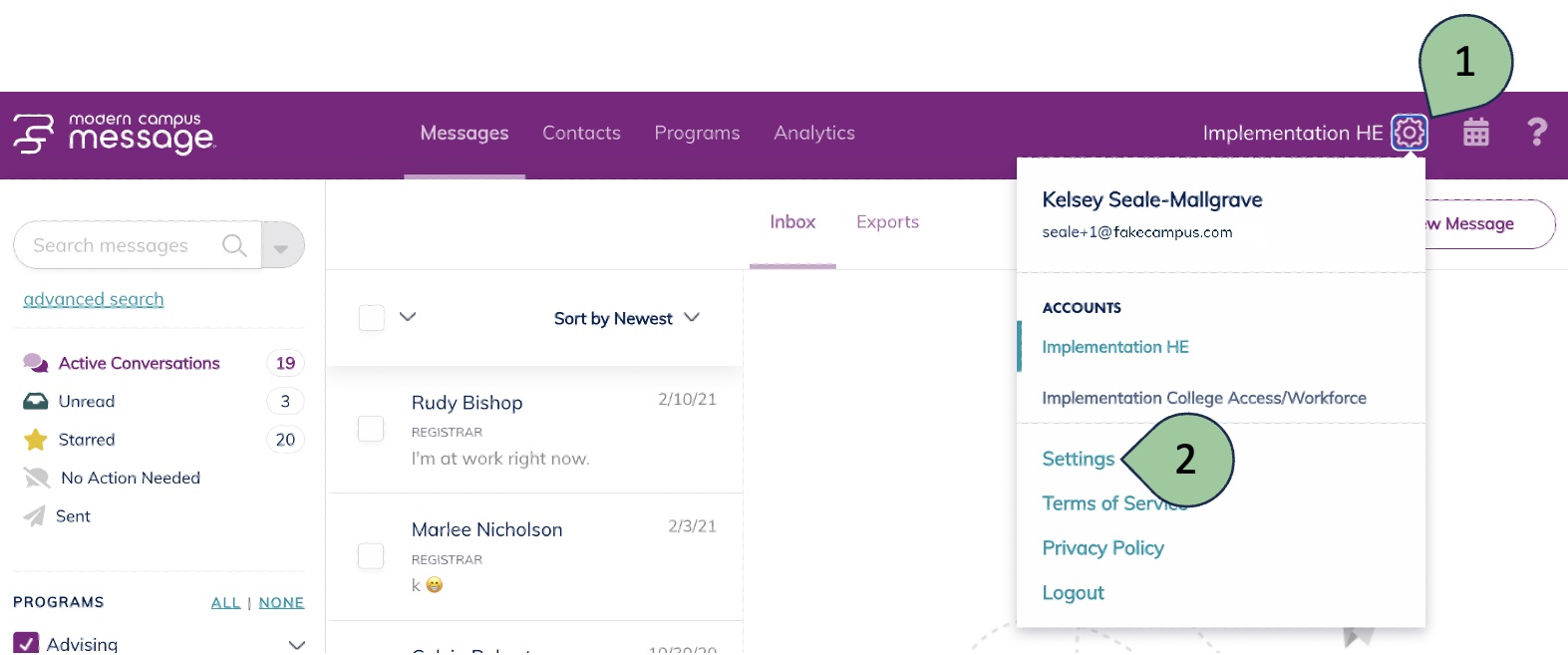
Task: Open the search options dropdown arrow
Action: click(282, 246)
